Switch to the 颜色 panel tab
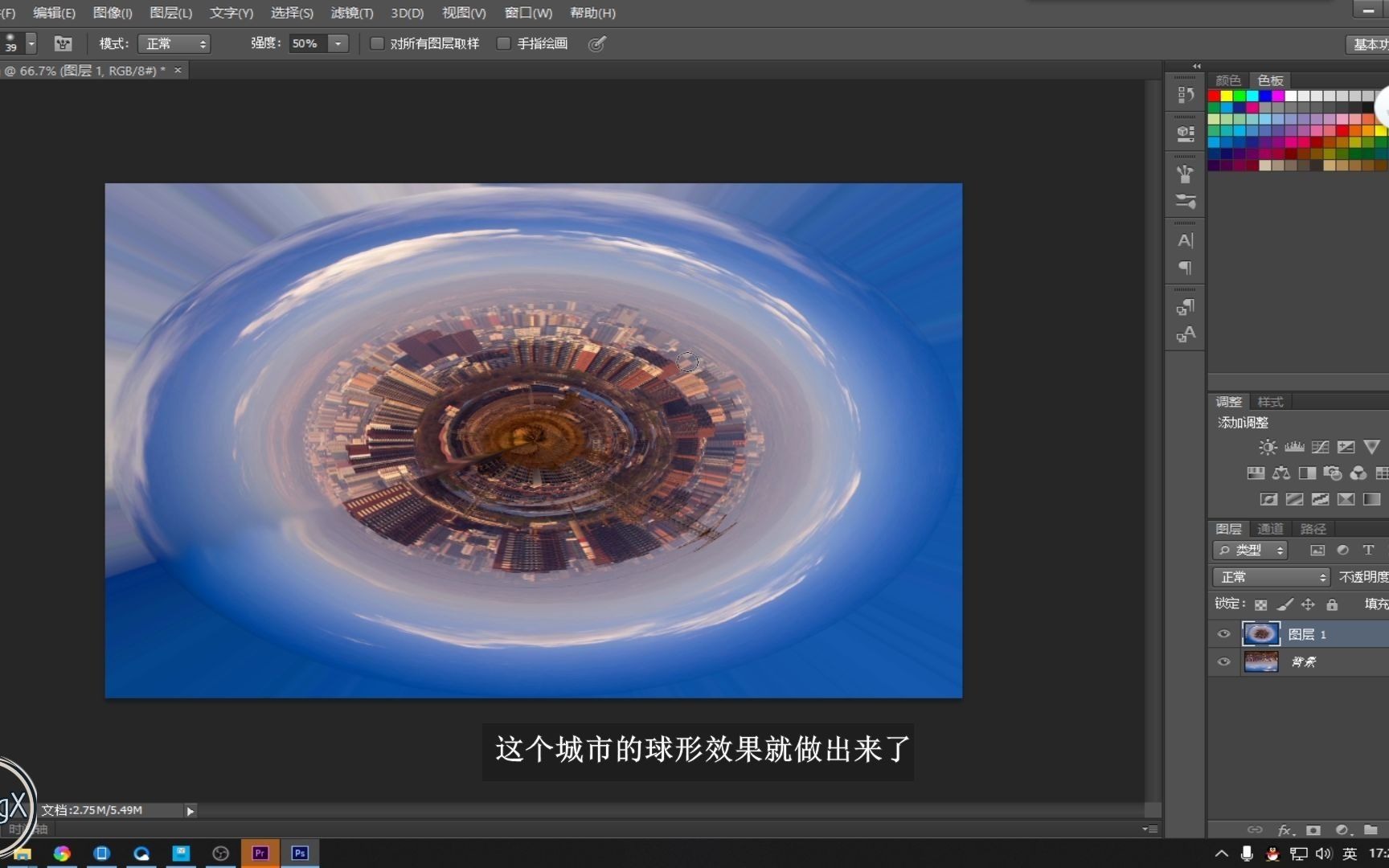The width and height of the screenshot is (1389, 868). point(1227,80)
